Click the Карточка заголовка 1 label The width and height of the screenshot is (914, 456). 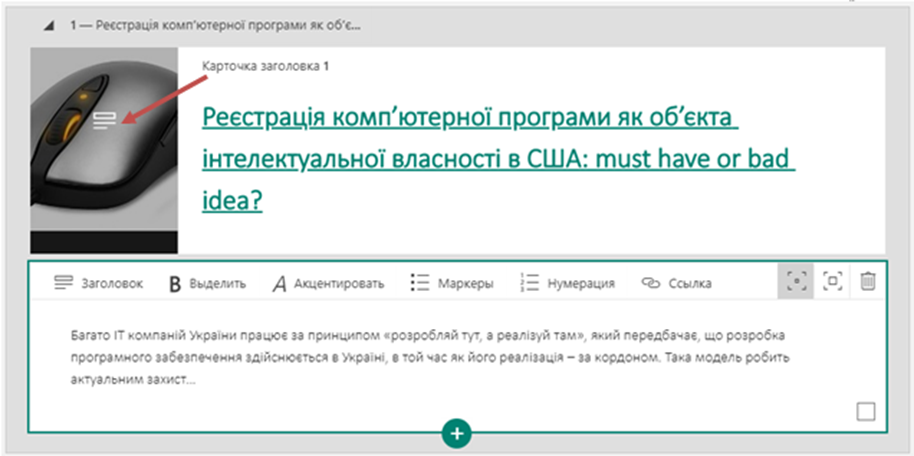(265, 66)
